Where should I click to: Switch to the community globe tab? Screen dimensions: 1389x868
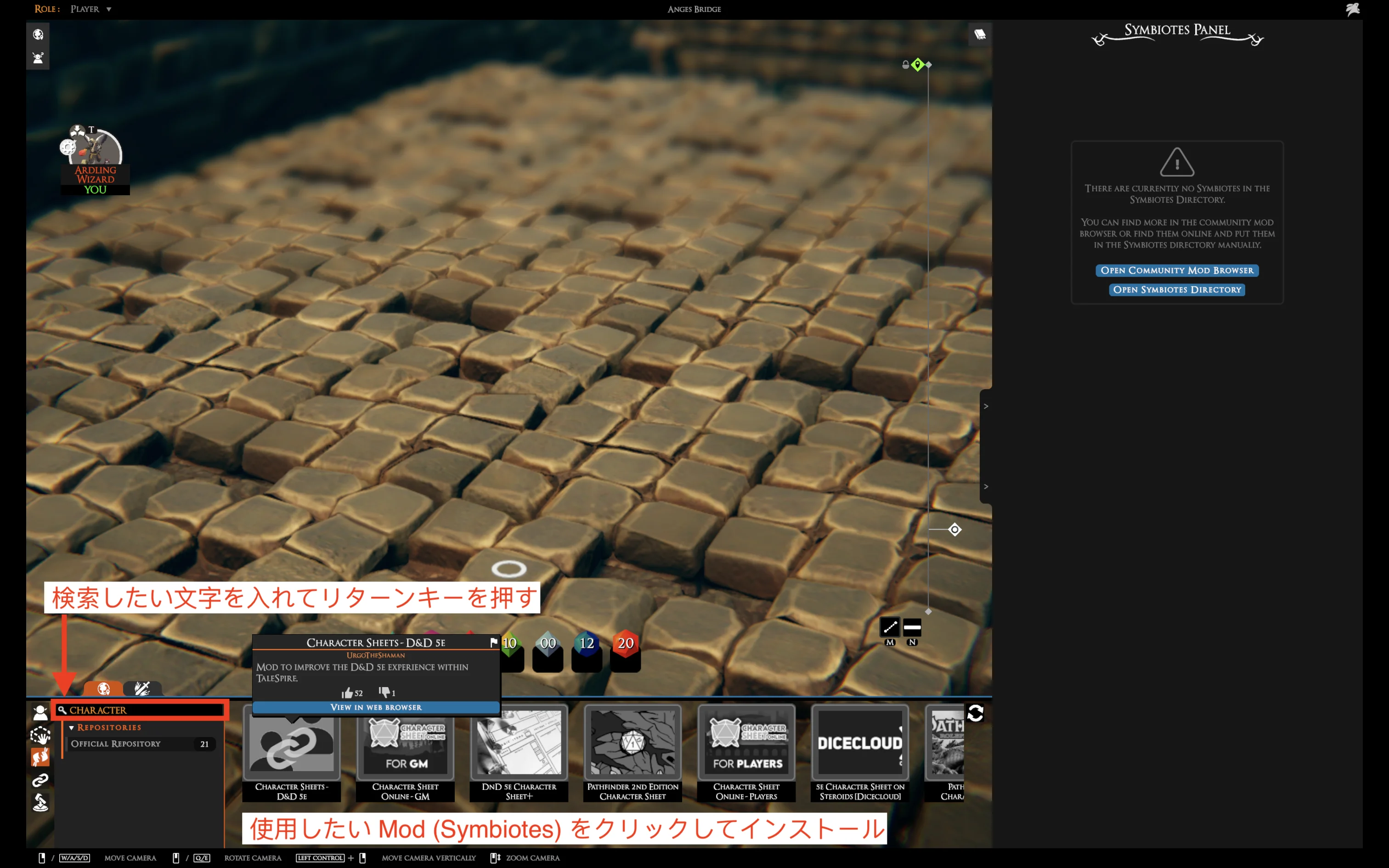tap(103, 688)
